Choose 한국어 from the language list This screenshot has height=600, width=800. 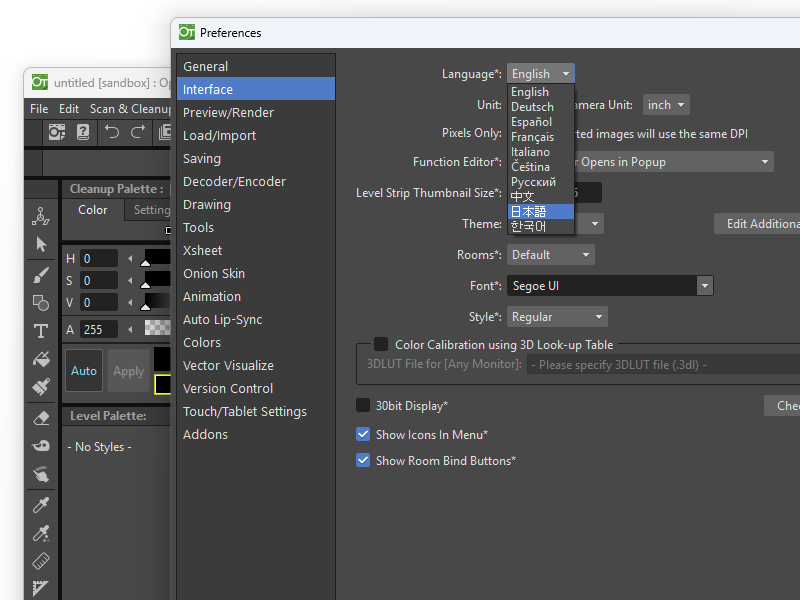click(x=541, y=226)
